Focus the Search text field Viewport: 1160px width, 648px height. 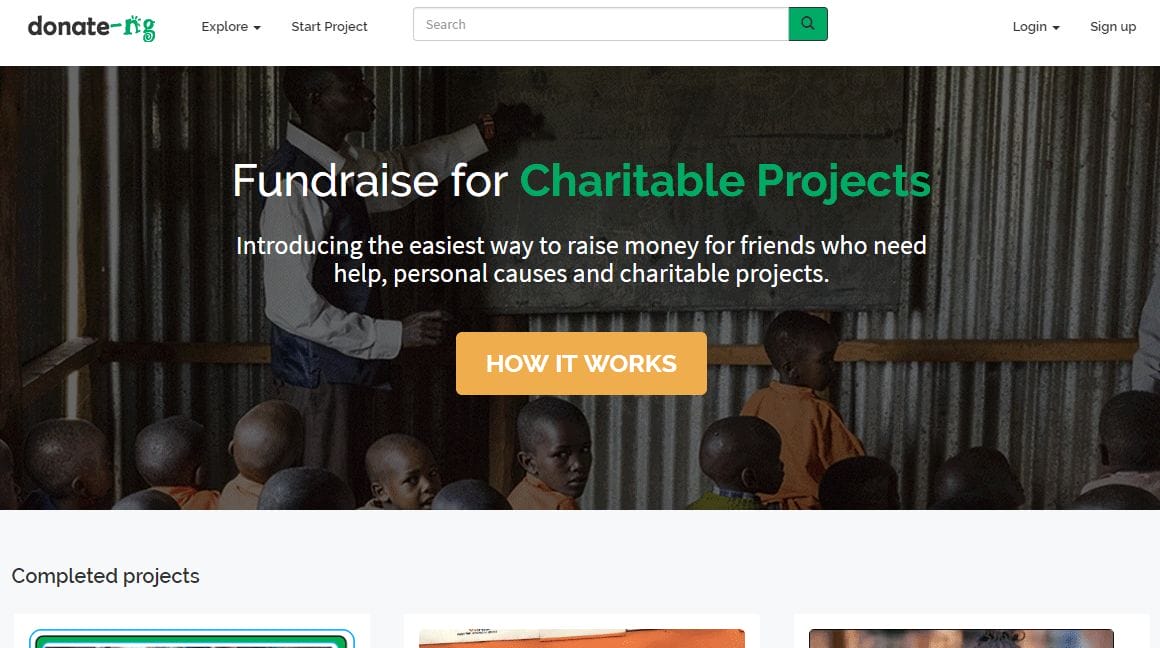click(x=600, y=24)
